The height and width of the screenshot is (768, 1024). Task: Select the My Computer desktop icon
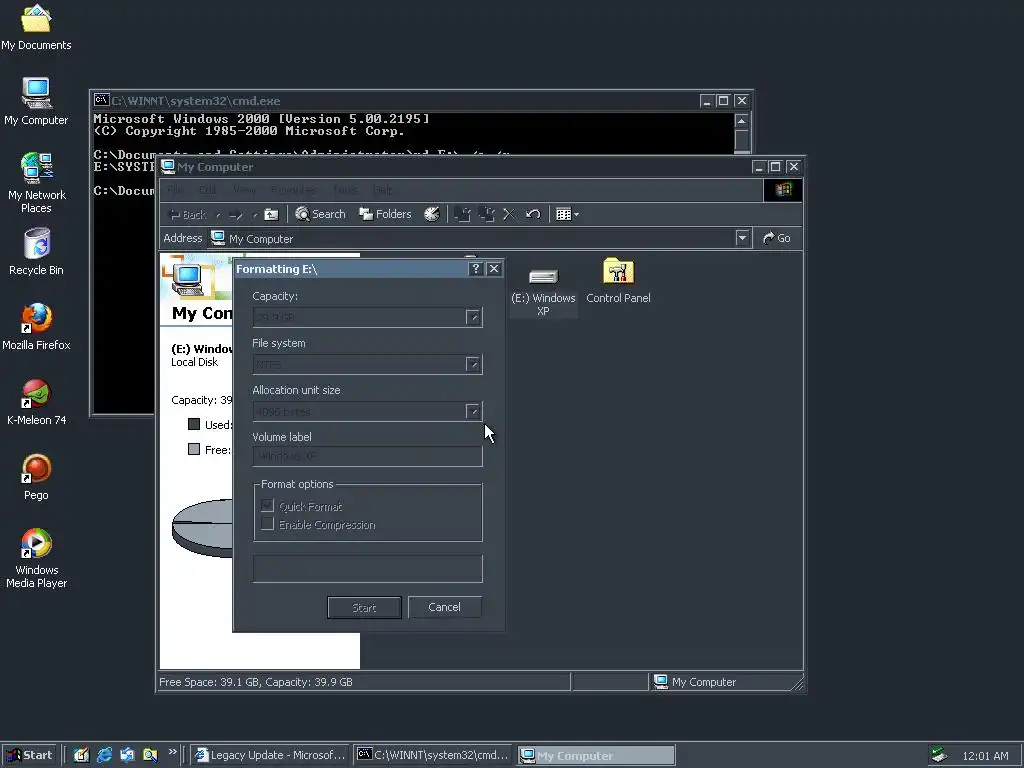coord(36,101)
